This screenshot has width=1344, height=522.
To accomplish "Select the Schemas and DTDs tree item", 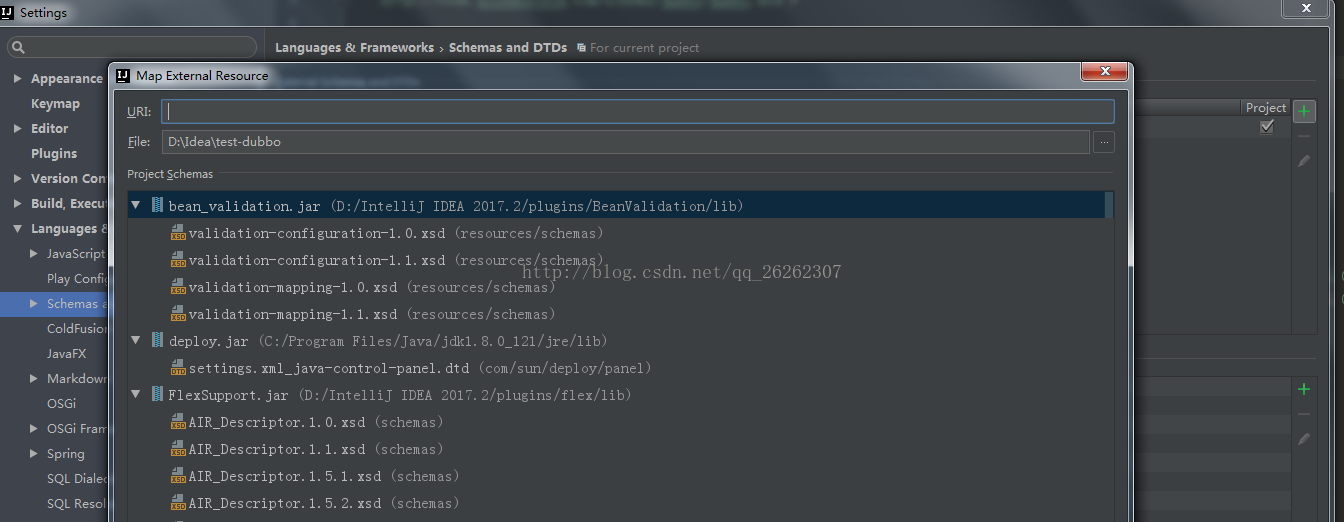I will (x=55, y=303).
